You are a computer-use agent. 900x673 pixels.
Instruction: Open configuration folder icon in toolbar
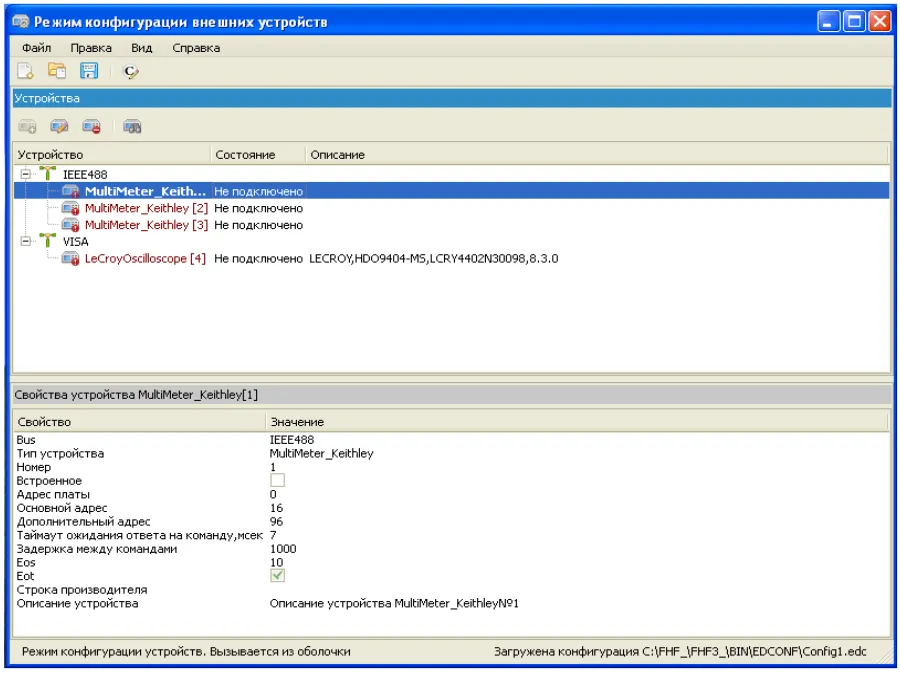(57, 71)
